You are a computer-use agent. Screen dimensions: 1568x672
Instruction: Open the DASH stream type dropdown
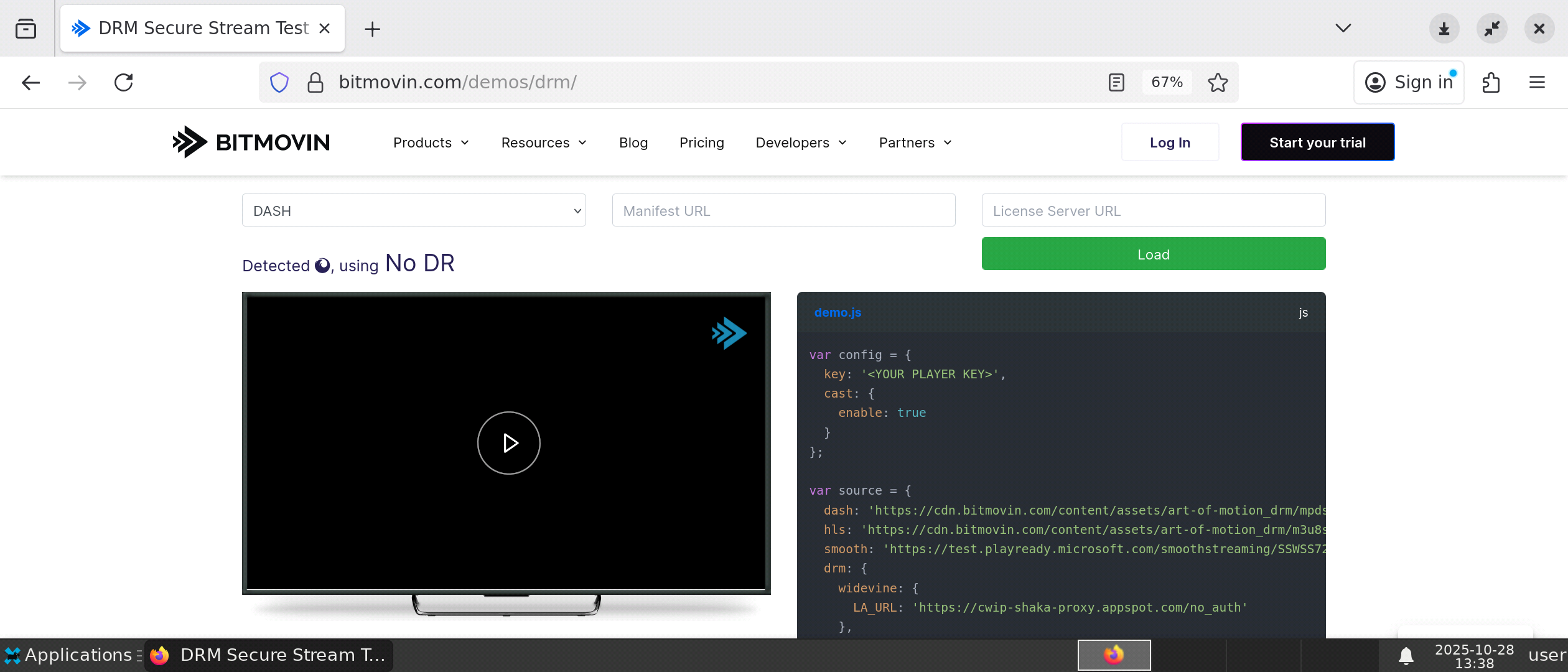pyautogui.click(x=414, y=210)
